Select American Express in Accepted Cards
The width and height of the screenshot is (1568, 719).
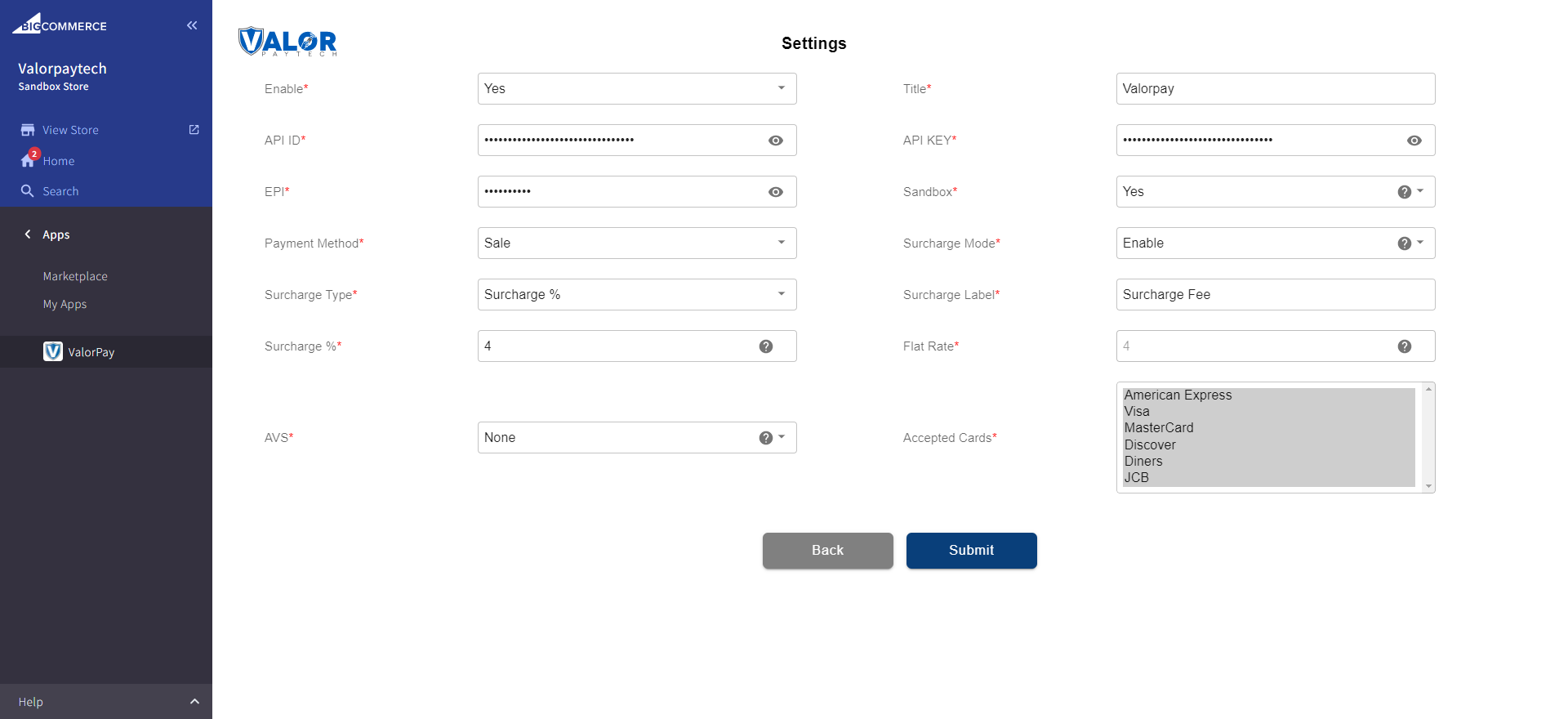coord(1269,395)
